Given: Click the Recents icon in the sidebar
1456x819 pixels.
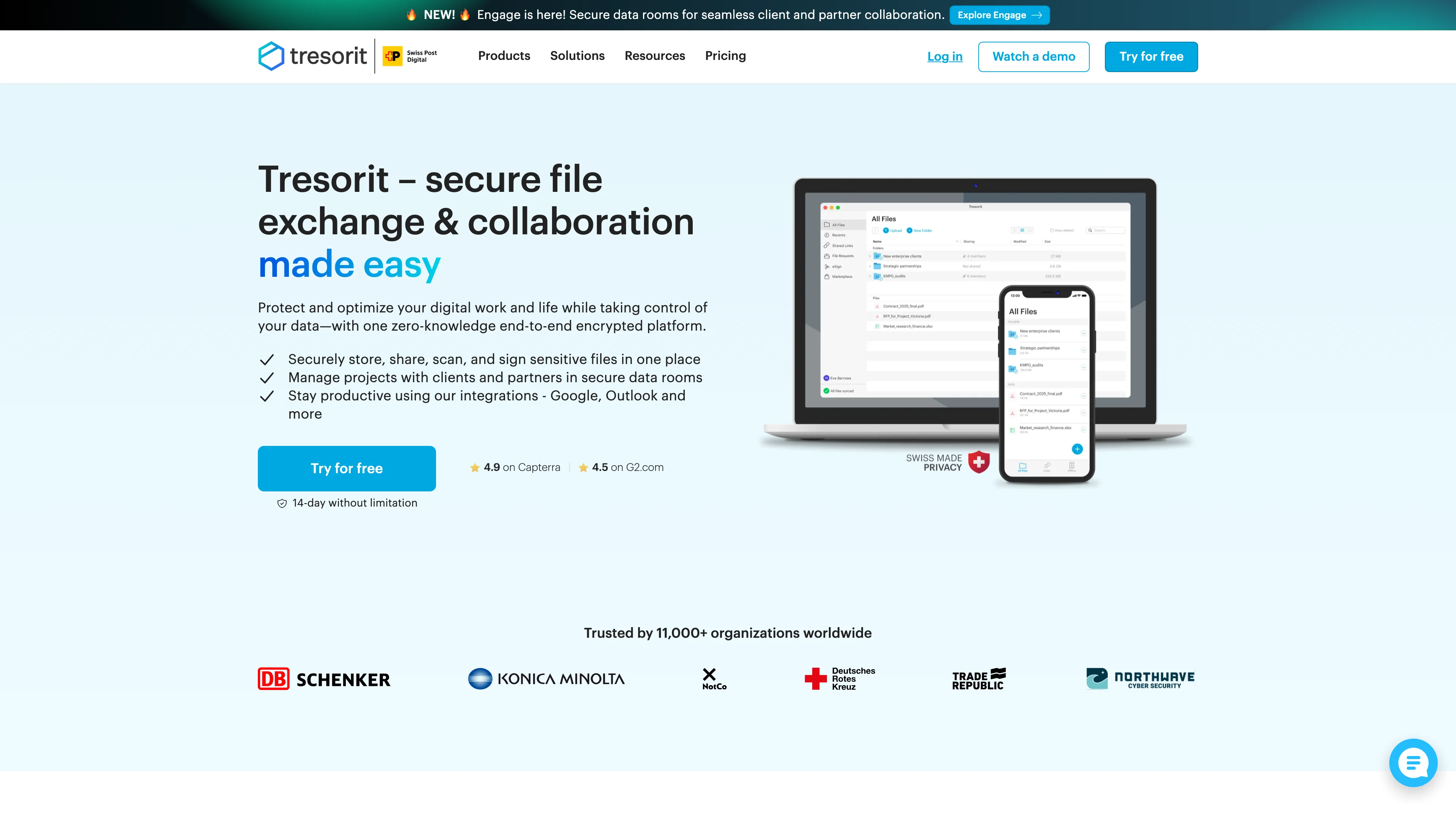Looking at the screenshot, I should 827,235.
